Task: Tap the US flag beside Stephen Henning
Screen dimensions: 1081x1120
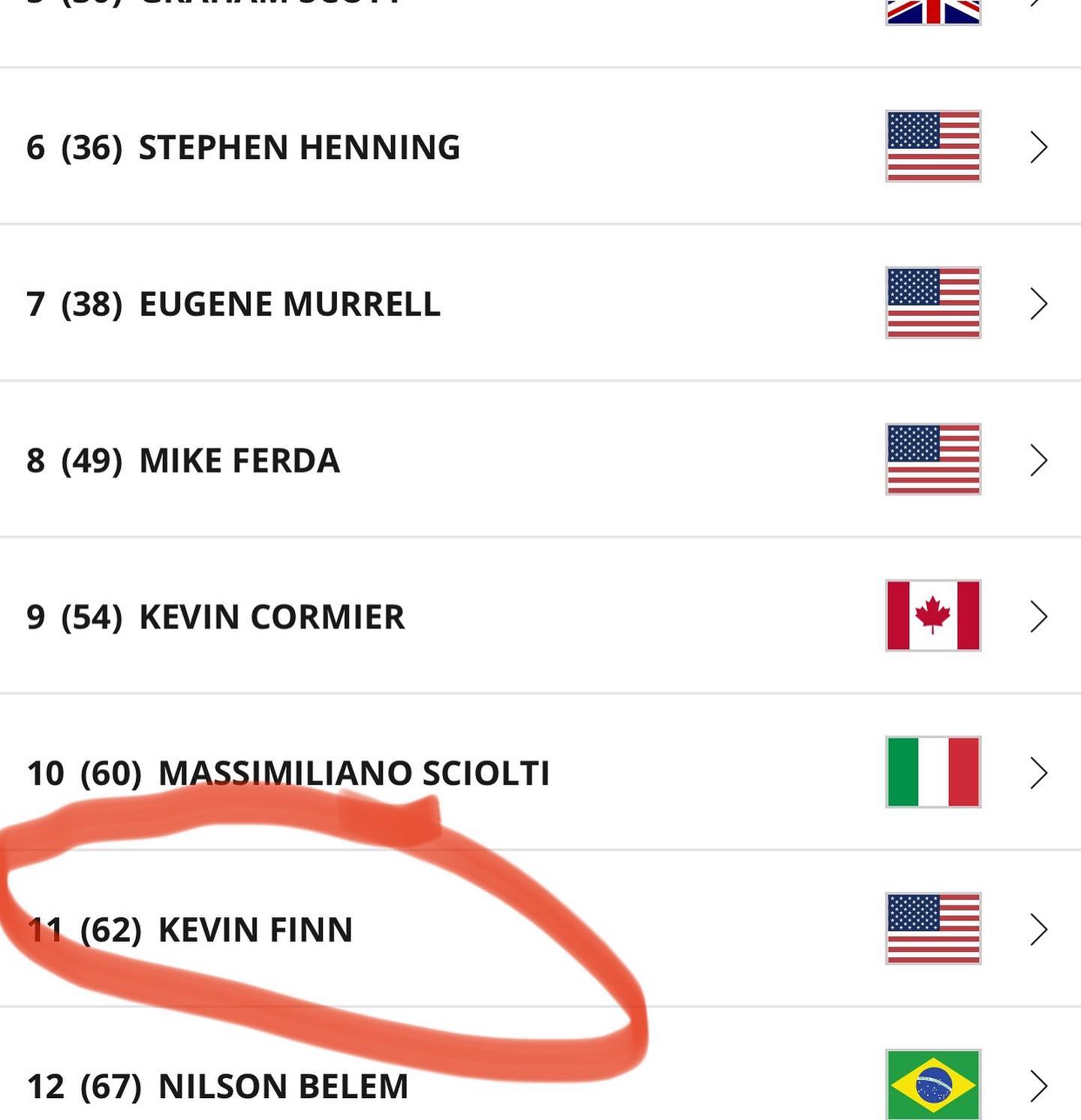Action: click(x=933, y=146)
